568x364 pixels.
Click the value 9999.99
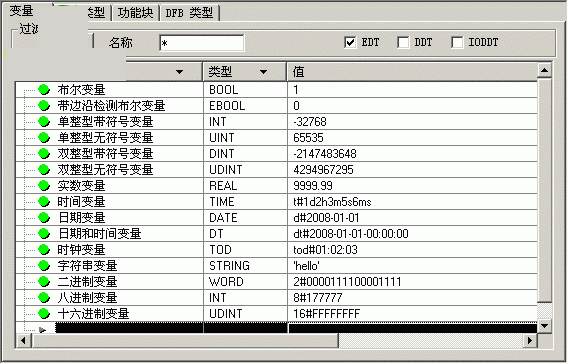(313, 185)
